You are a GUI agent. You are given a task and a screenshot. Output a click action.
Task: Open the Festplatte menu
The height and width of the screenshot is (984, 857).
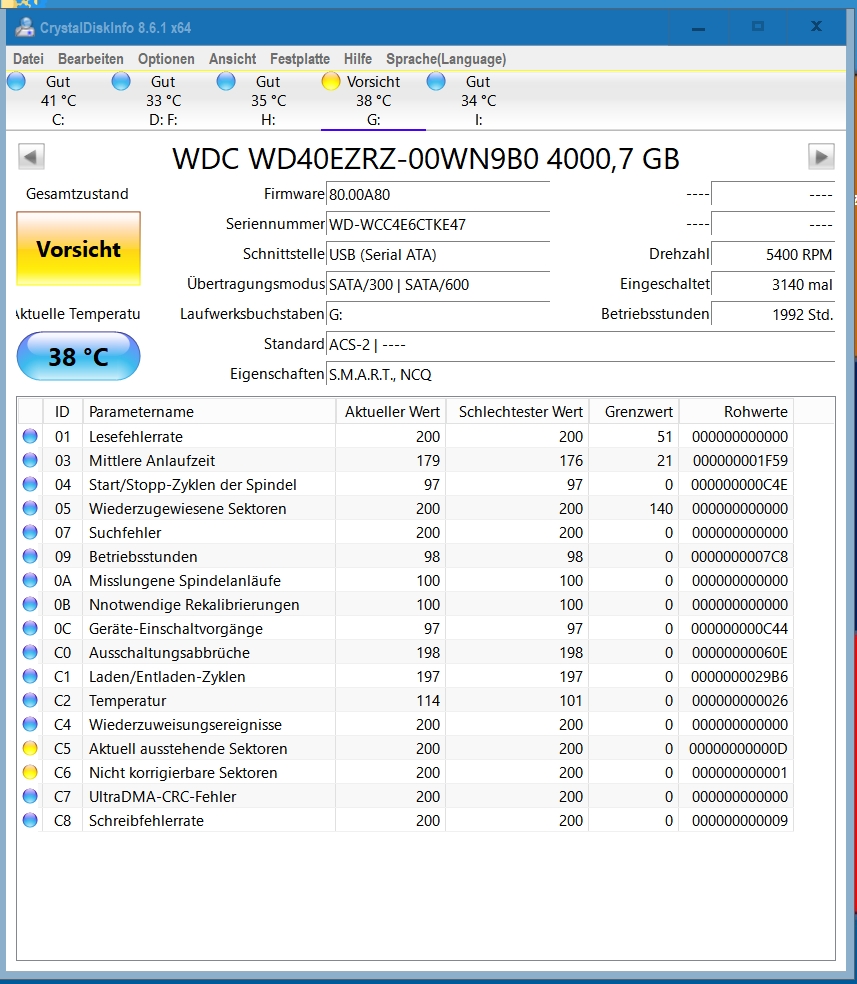click(300, 59)
